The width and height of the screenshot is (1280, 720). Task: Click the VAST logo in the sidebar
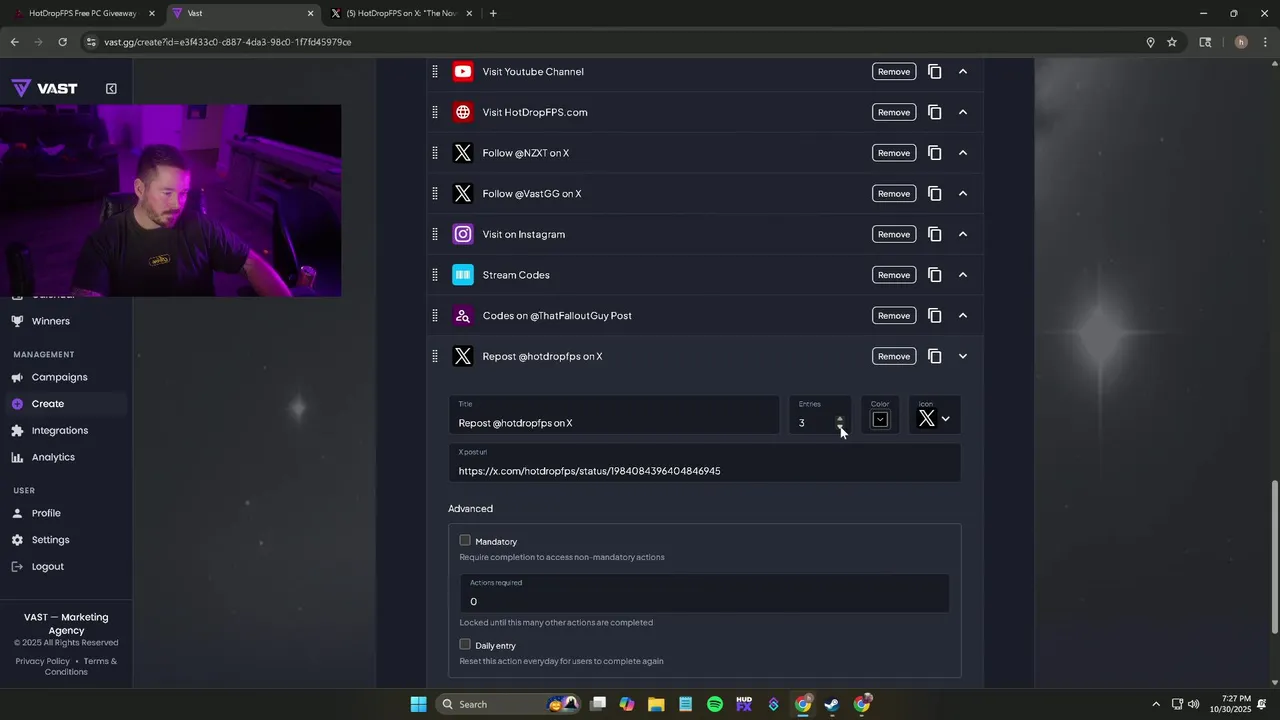tap(44, 89)
